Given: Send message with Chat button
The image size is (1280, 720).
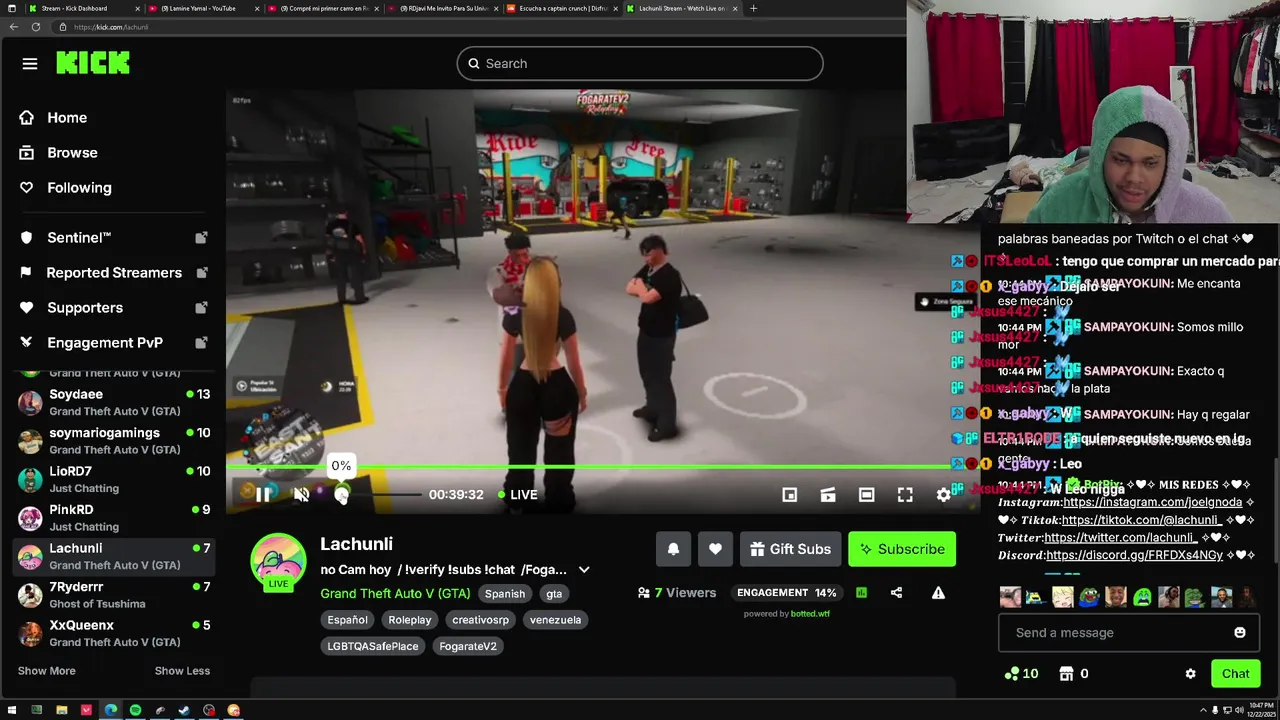Looking at the screenshot, I should click(x=1235, y=673).
